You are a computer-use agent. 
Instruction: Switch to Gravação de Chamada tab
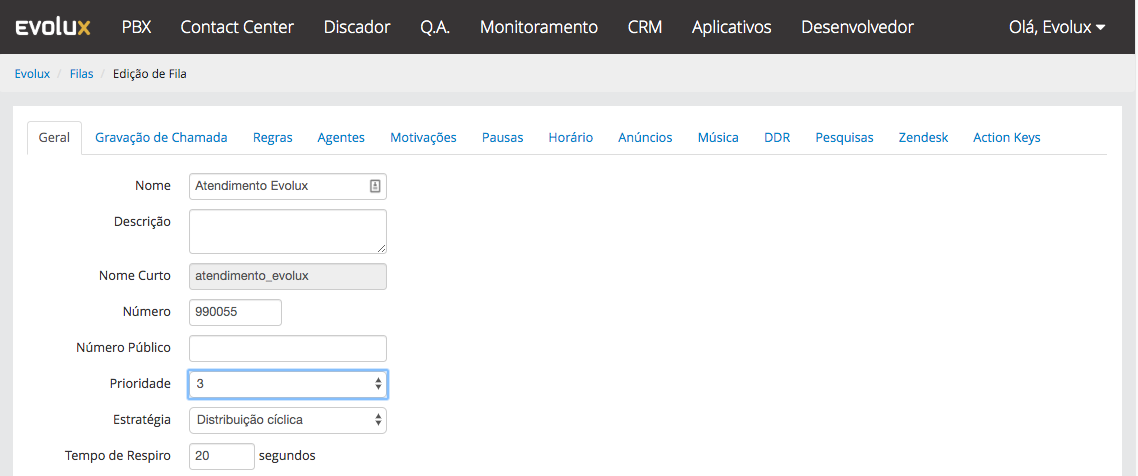click(161, 137)
